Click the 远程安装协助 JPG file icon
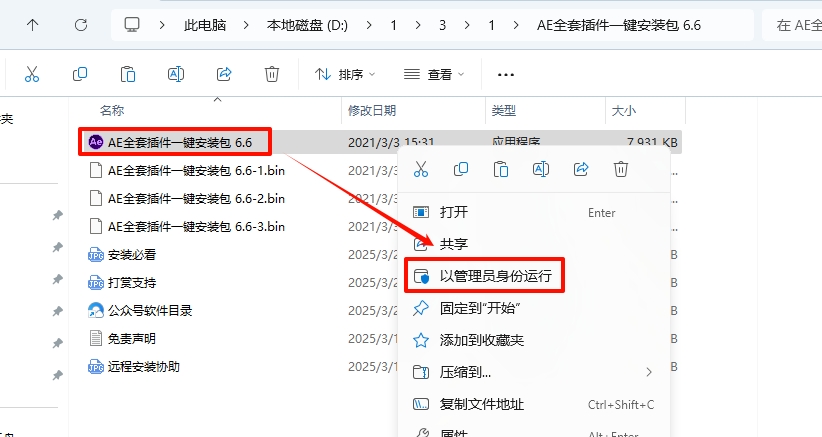Viewport: 822px width, 437px height. pos(95,366)
